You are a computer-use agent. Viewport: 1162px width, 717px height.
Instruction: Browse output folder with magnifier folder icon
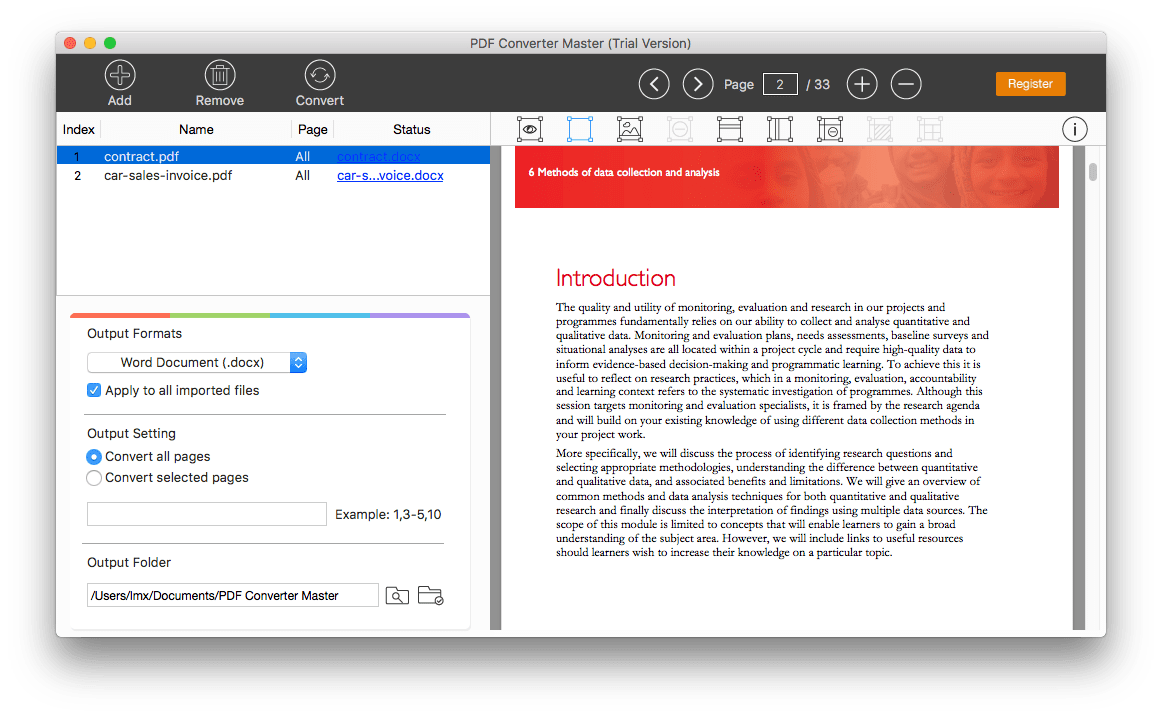pos(397,596)
